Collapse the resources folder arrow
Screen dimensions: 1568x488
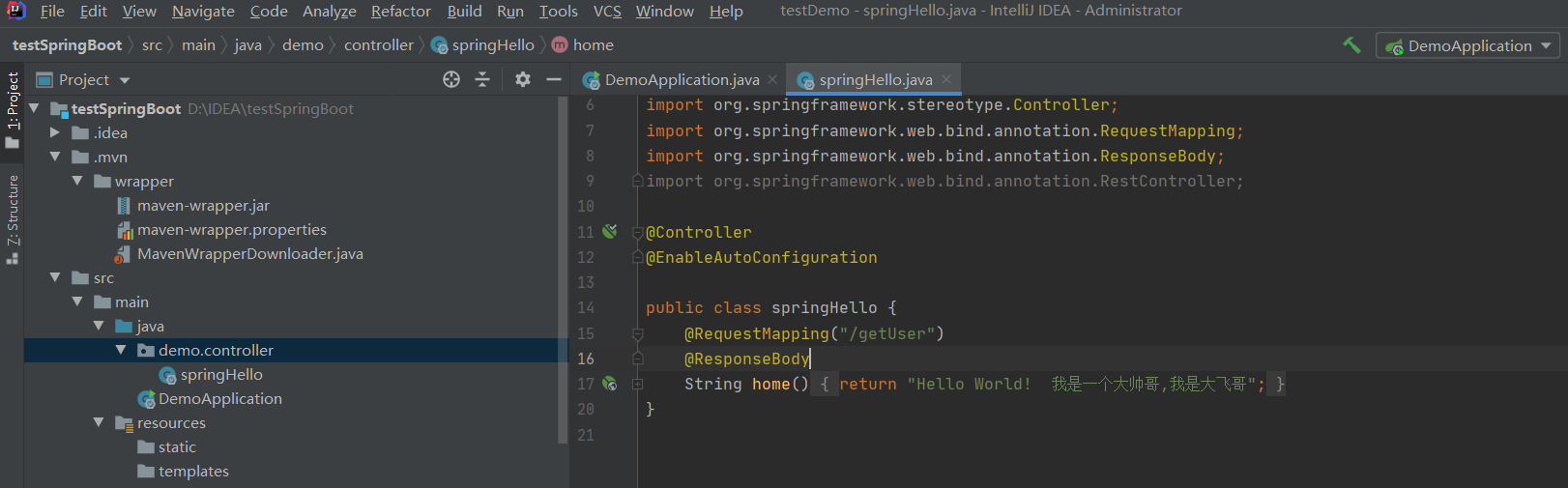[x=99, y=422]
